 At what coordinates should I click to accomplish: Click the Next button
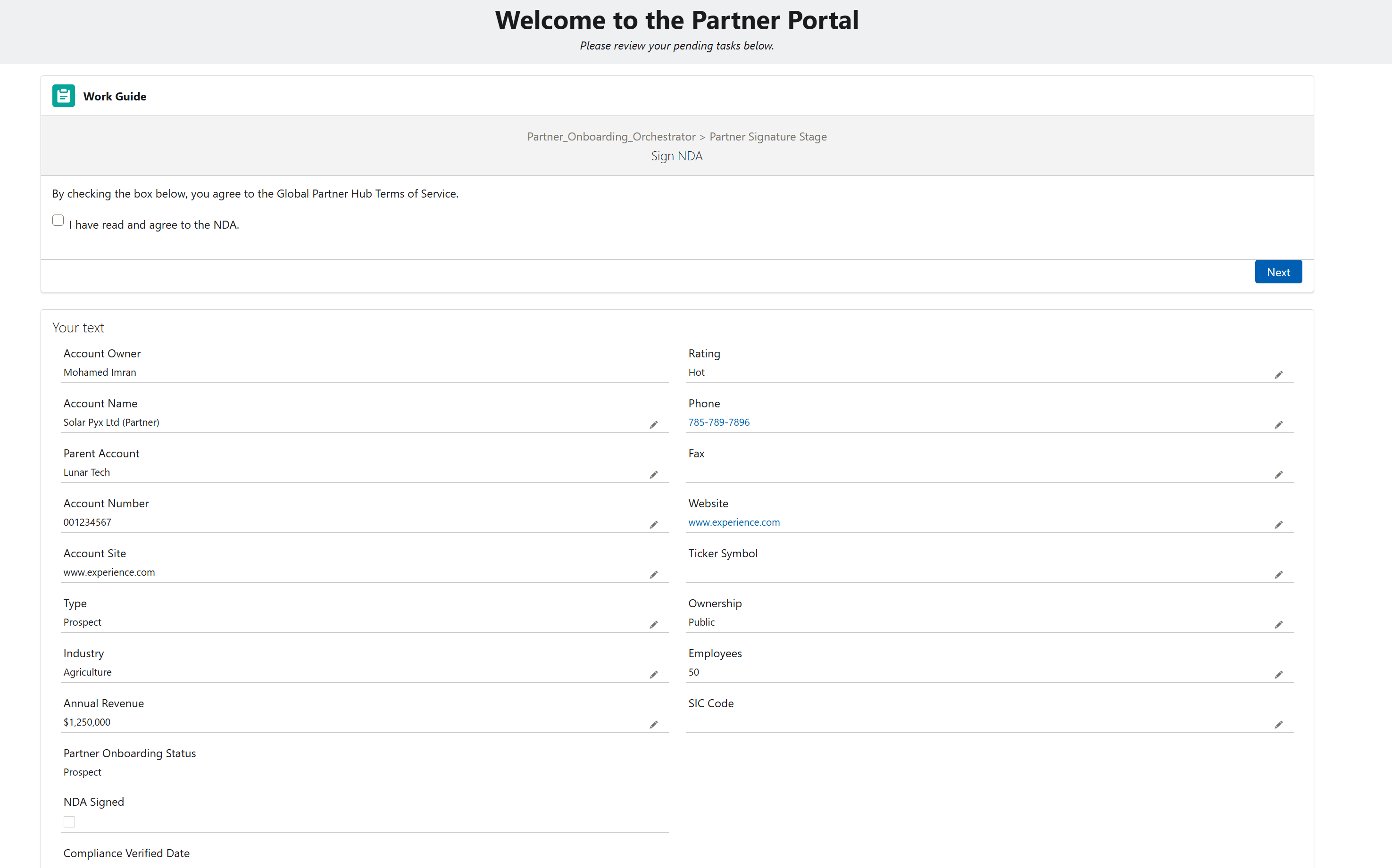click(x=1278, y=272)
